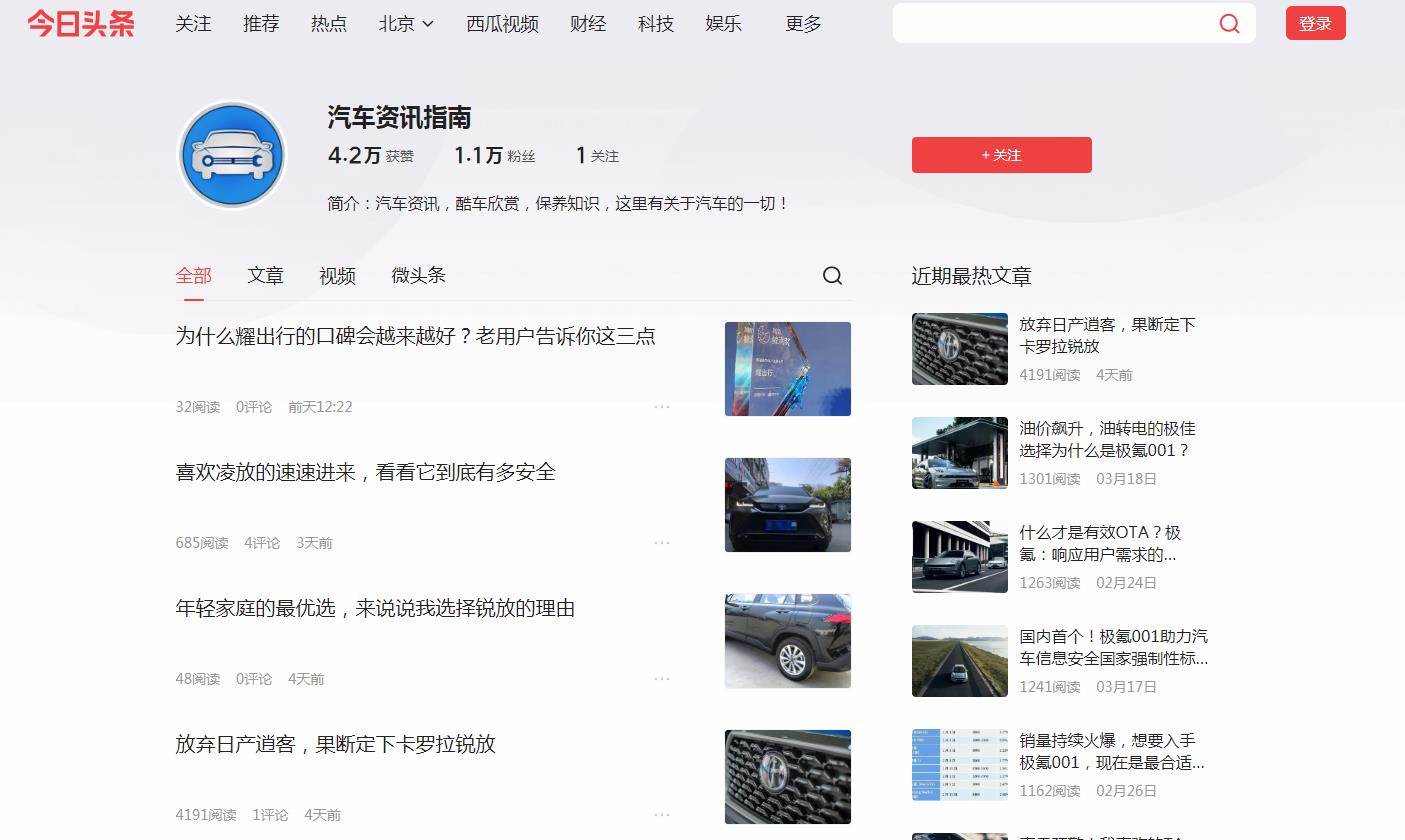Open hot article 销量持续火爆
The width and height of the screenshot is (1405, 840).
tap(1111, 751)
